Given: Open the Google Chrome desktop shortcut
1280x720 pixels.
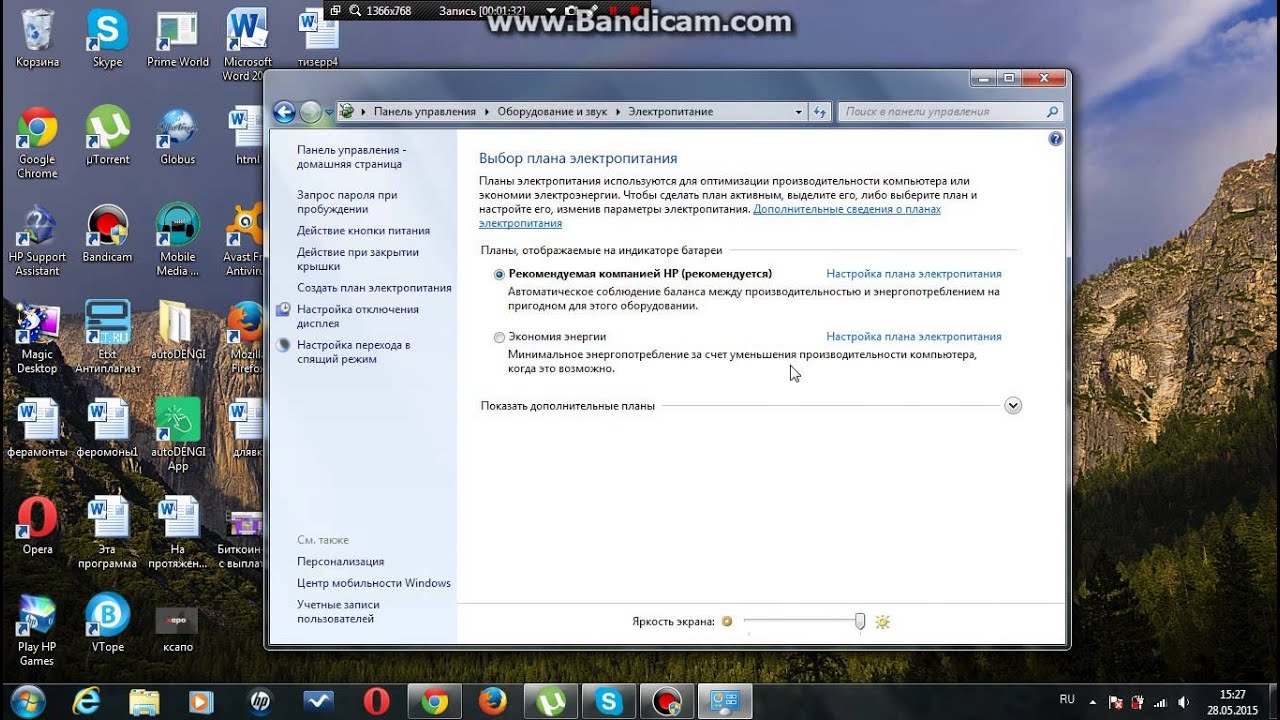Looking at the screenshot, I should 37,143.
